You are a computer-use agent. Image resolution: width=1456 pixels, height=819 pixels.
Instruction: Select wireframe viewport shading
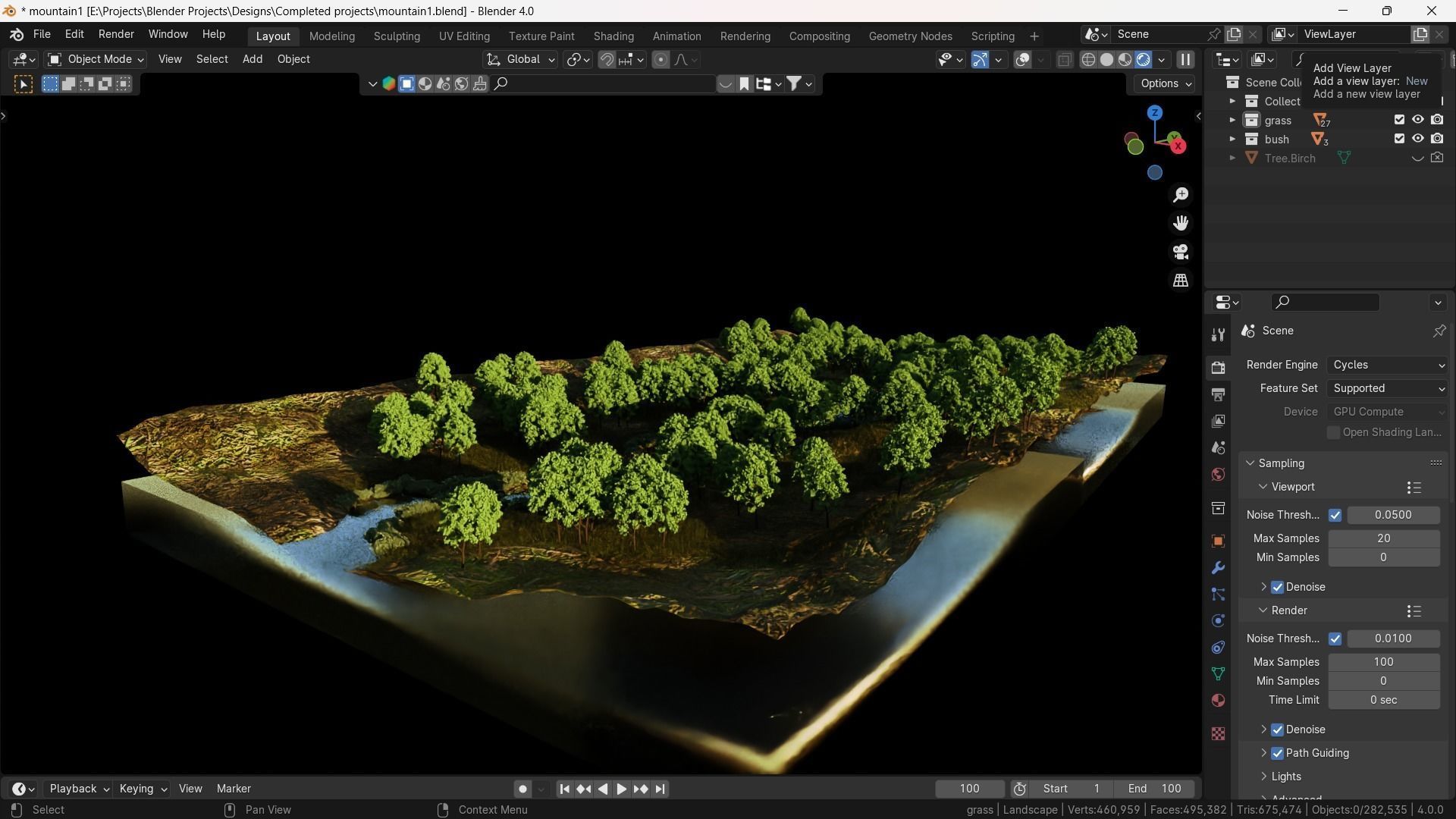click(1088, 59)
